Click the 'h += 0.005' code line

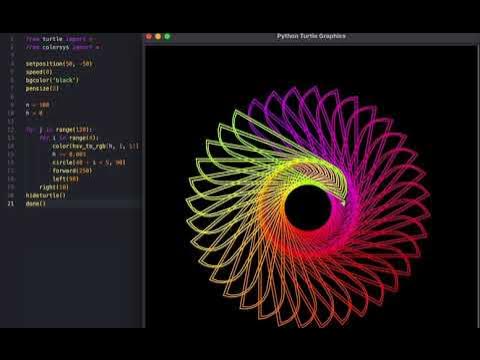coord(69,154)
